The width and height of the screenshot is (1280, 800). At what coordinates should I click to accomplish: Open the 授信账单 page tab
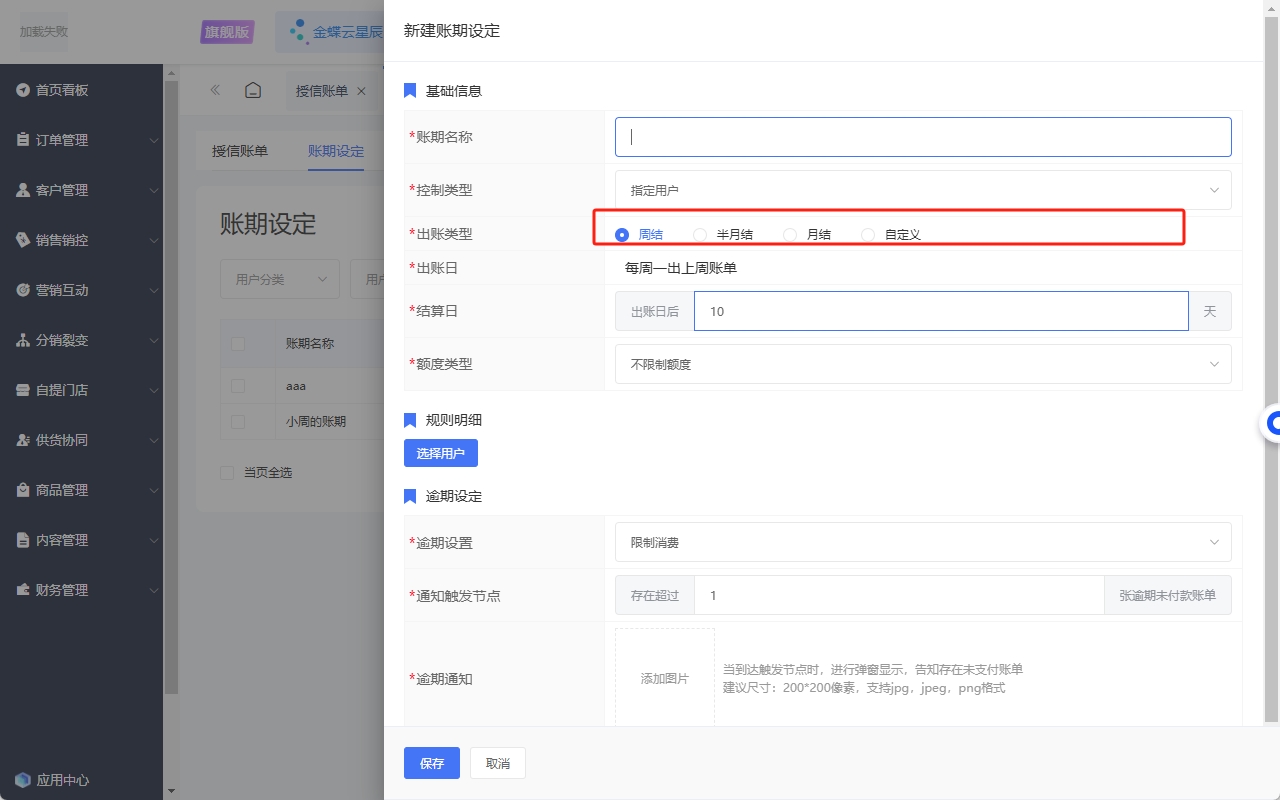click(x=322, y=91)
